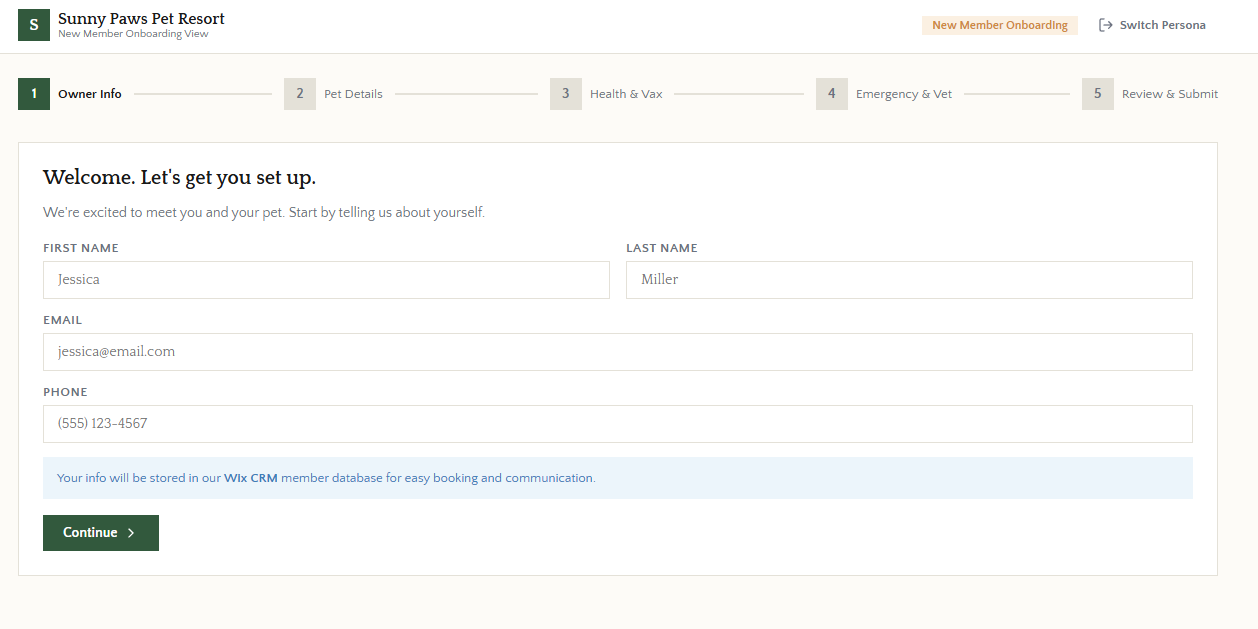1258x629 pixels.
Task: Click the New Member Onboarding View subtitle
Action: 133,34
